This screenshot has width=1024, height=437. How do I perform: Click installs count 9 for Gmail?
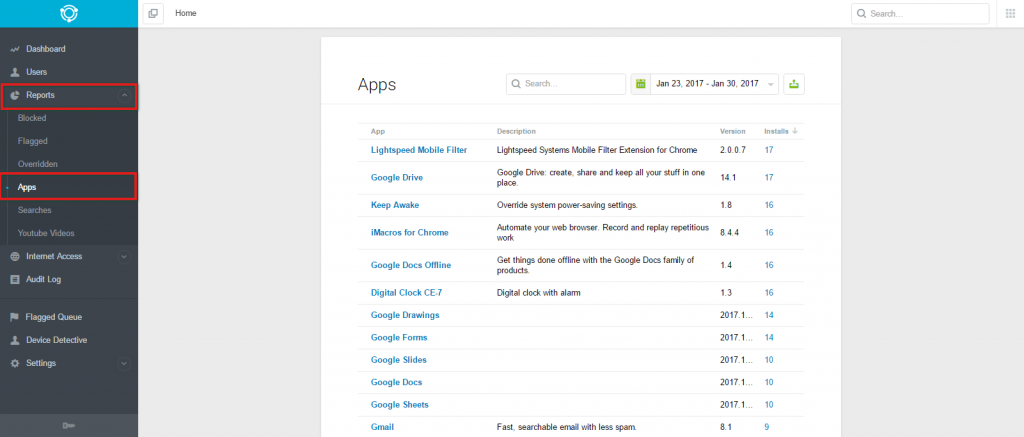tap(767, 427)
